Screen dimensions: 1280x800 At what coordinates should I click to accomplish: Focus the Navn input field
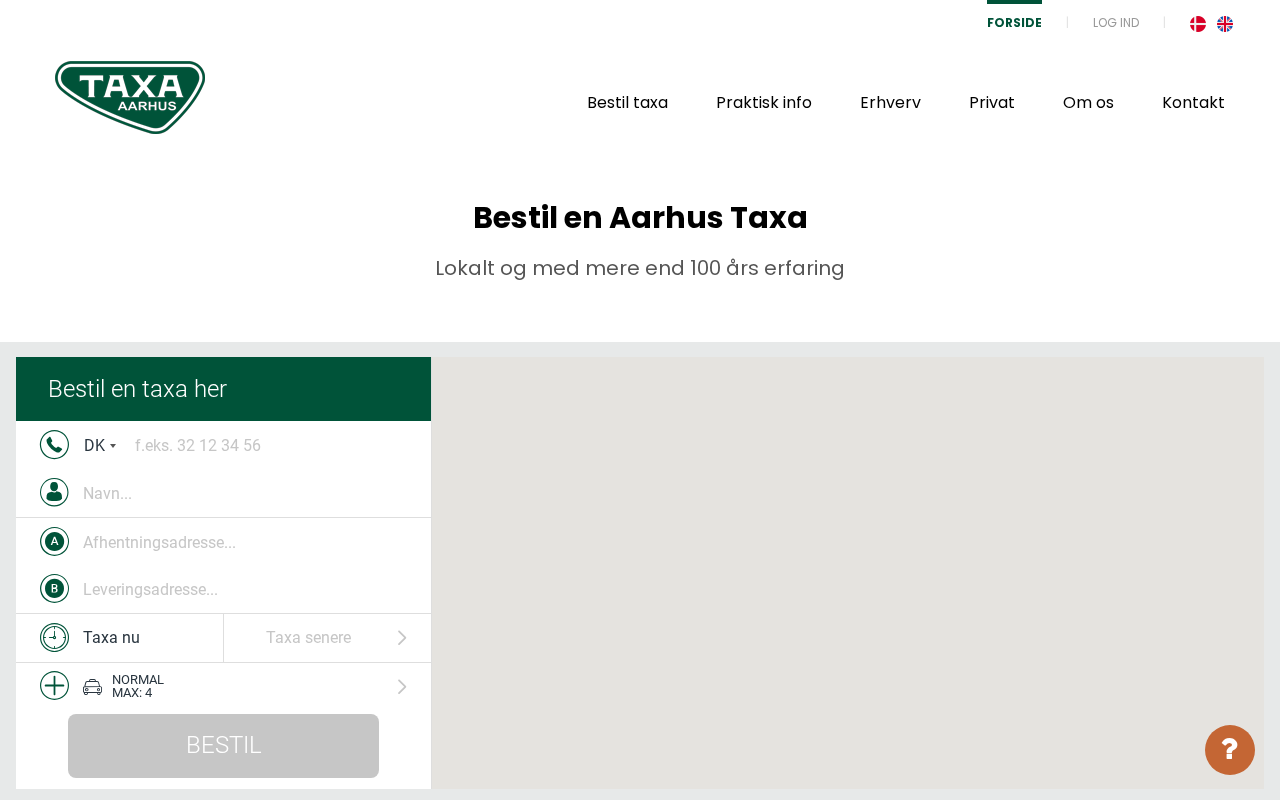(247, 493)
